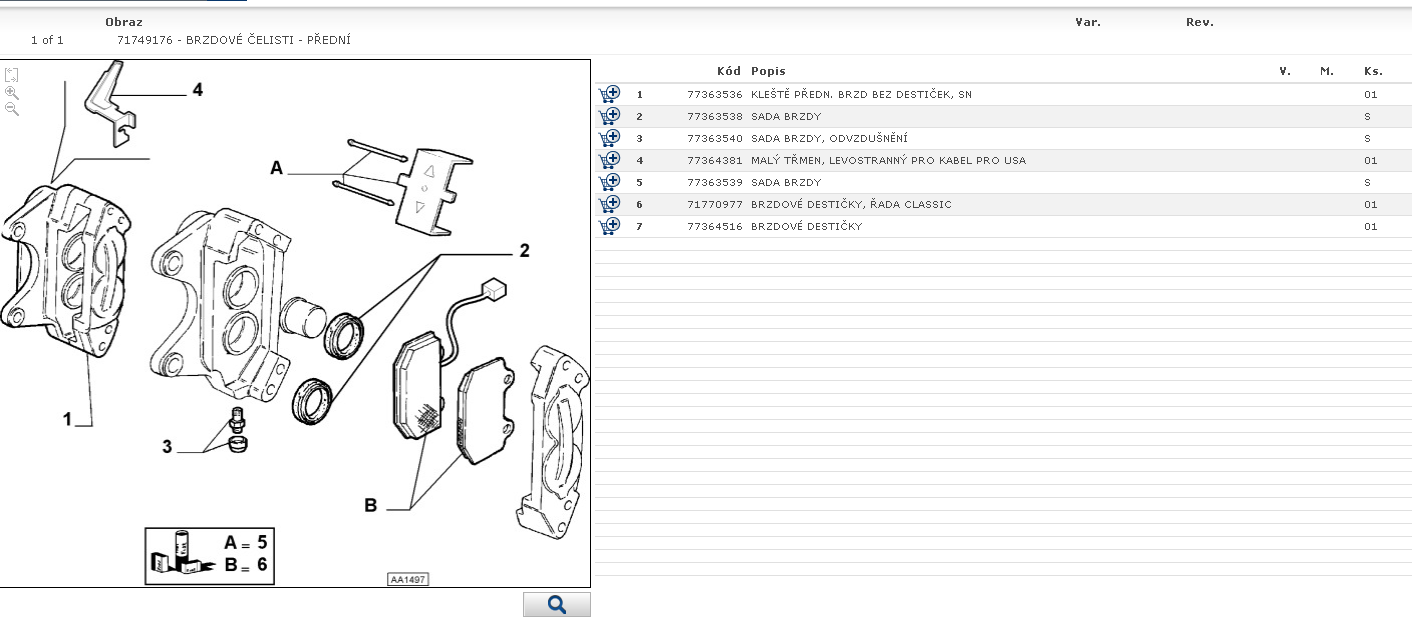
Task: Click the fit-to-window diagram icon
Action: [12, 75]
